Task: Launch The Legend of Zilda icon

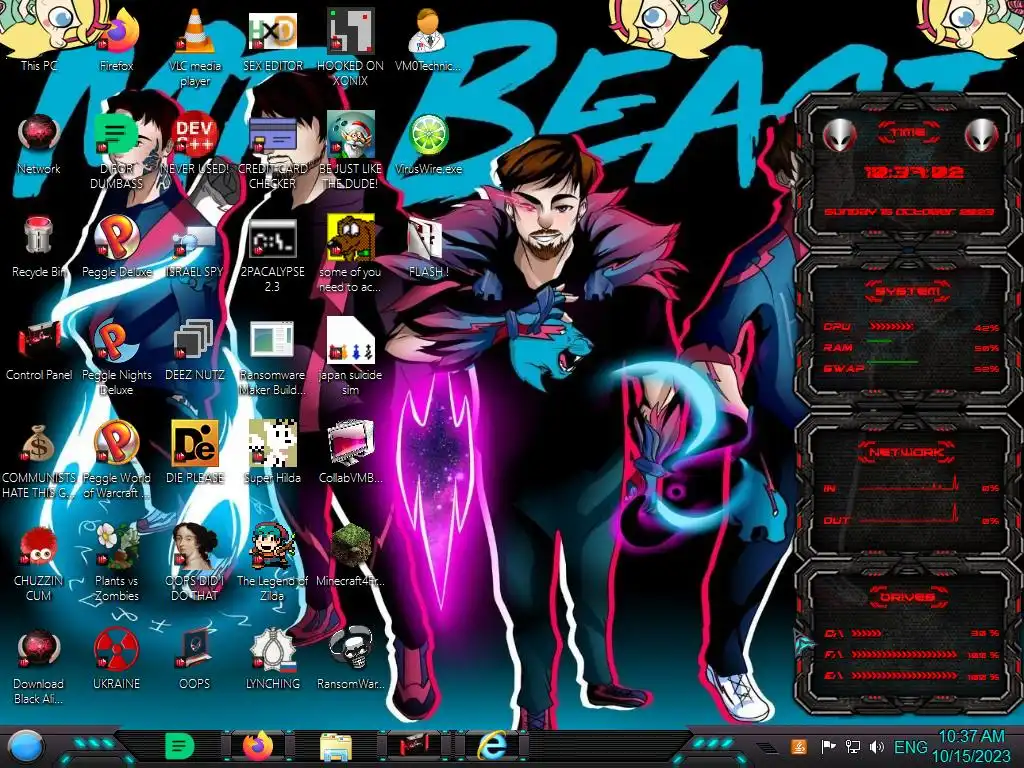Action: pos(272,564)
